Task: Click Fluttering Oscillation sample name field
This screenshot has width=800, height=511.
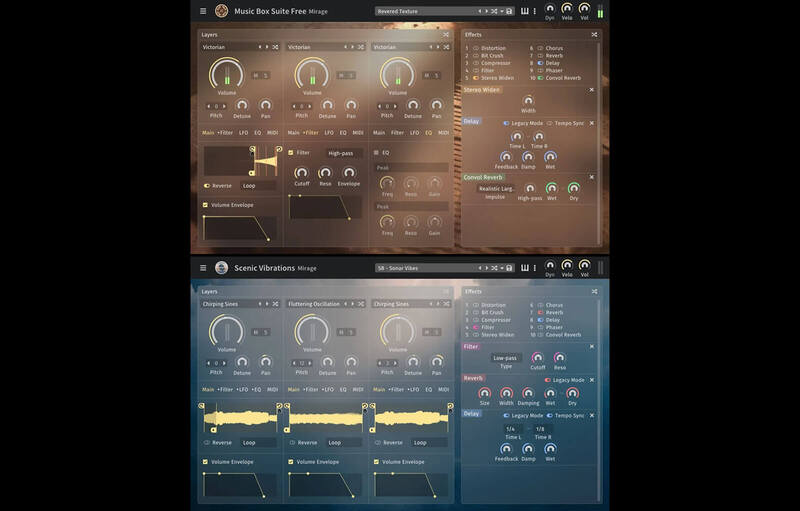Action: (x=316, y=304)
